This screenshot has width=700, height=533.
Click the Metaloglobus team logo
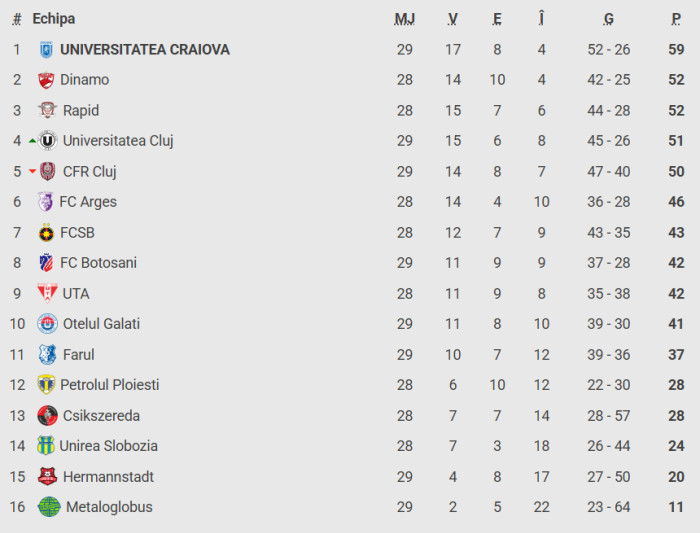click(x=49, y=507)
